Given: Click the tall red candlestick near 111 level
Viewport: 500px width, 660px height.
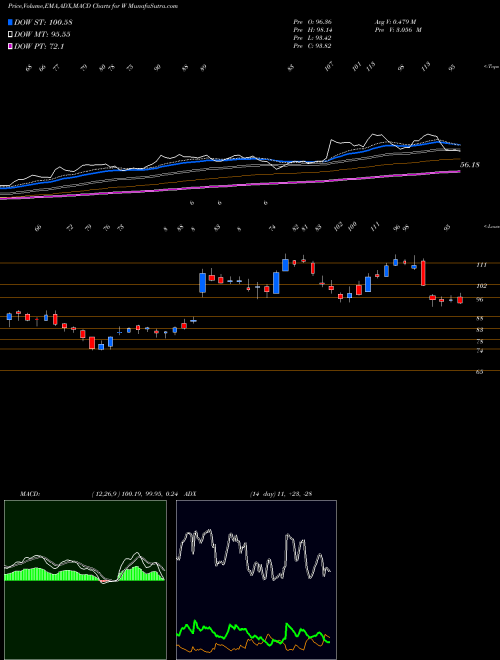Looking at the screenshot, I should point(424,273).
